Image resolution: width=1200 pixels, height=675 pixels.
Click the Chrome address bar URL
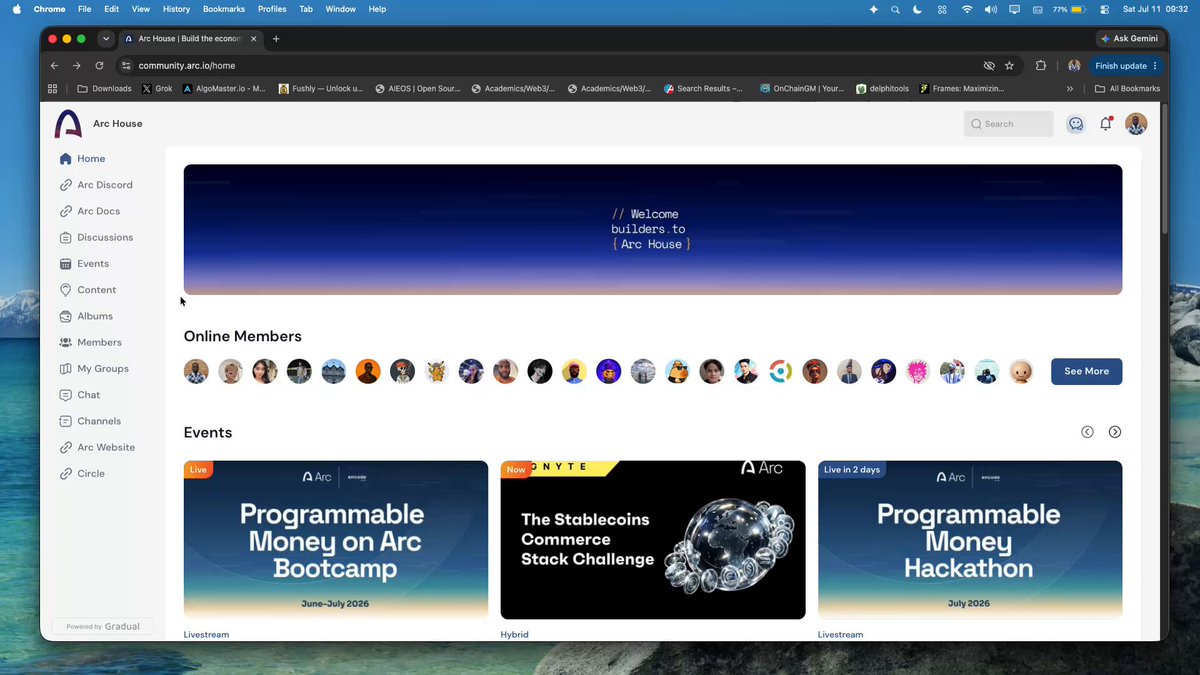pos(187,66)
